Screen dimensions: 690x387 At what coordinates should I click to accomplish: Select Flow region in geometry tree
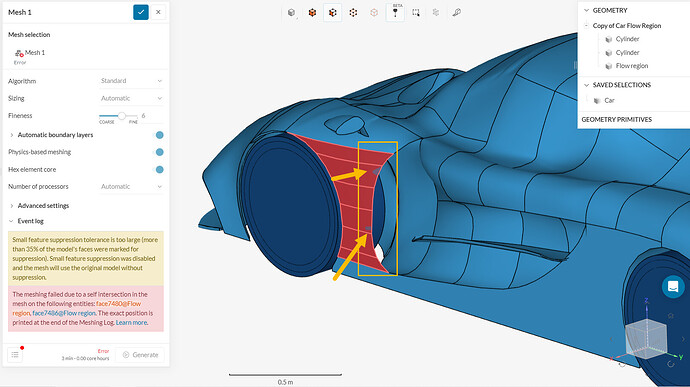pos(631,66)
